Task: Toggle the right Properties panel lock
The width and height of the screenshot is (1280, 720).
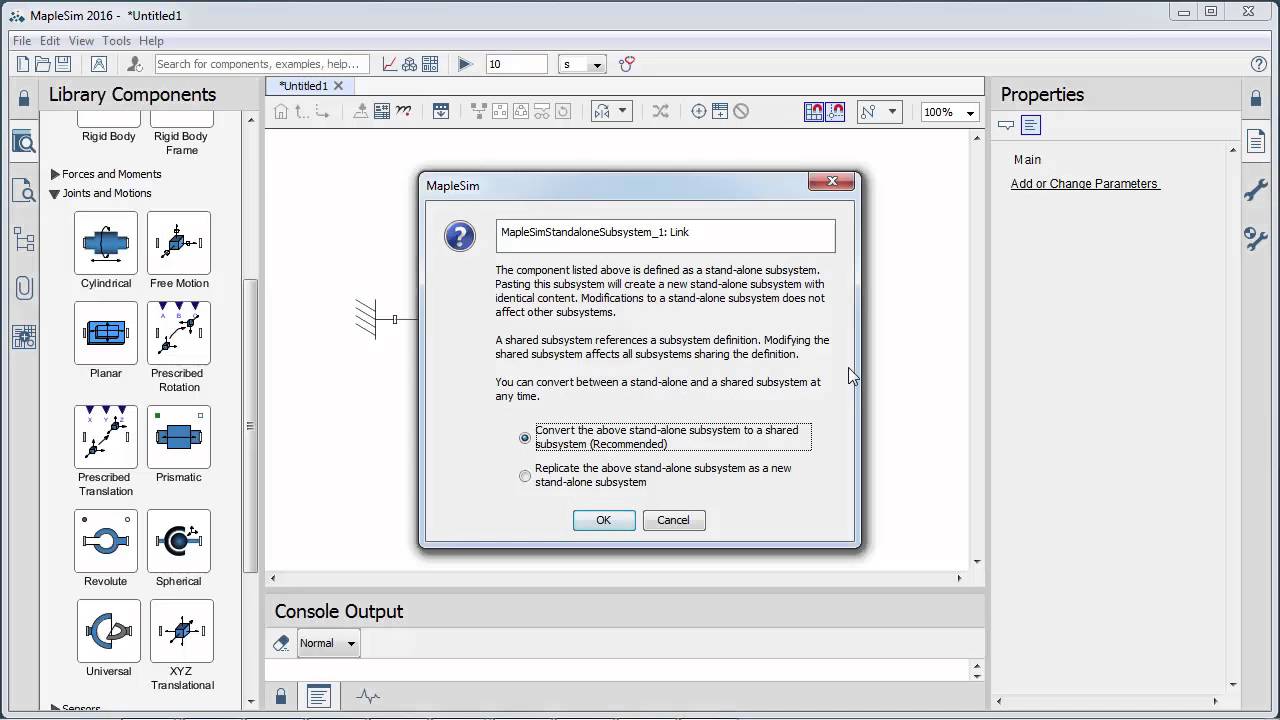Action: tap(1256, 98)
